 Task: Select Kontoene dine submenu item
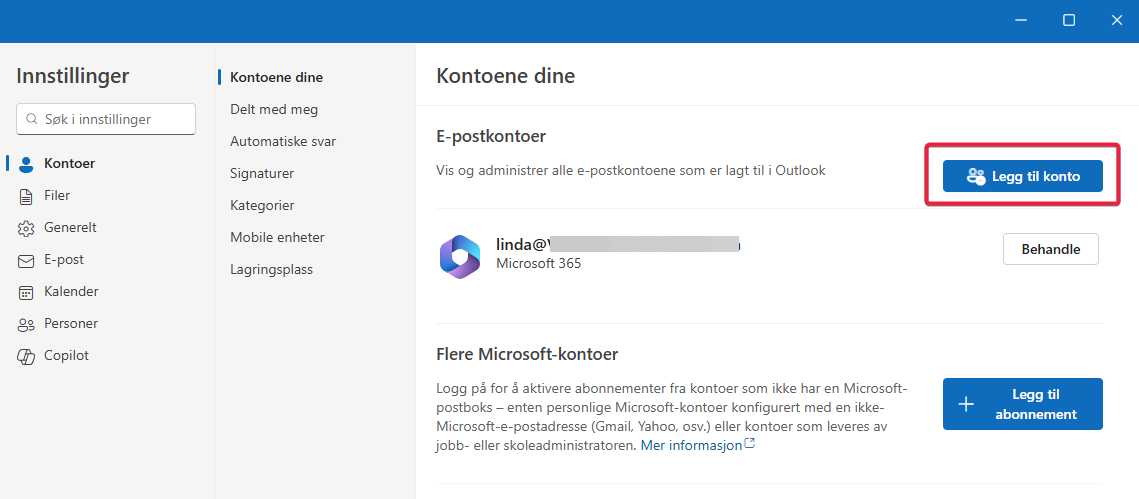coord(276,77)
